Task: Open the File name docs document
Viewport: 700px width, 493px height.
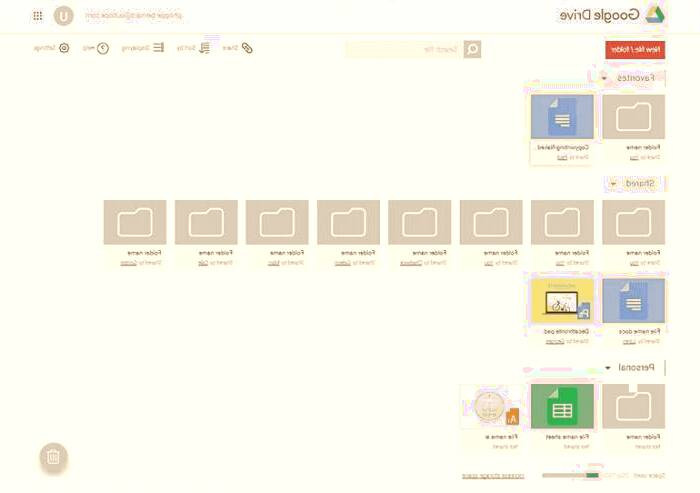Action: tap(633, 301)
